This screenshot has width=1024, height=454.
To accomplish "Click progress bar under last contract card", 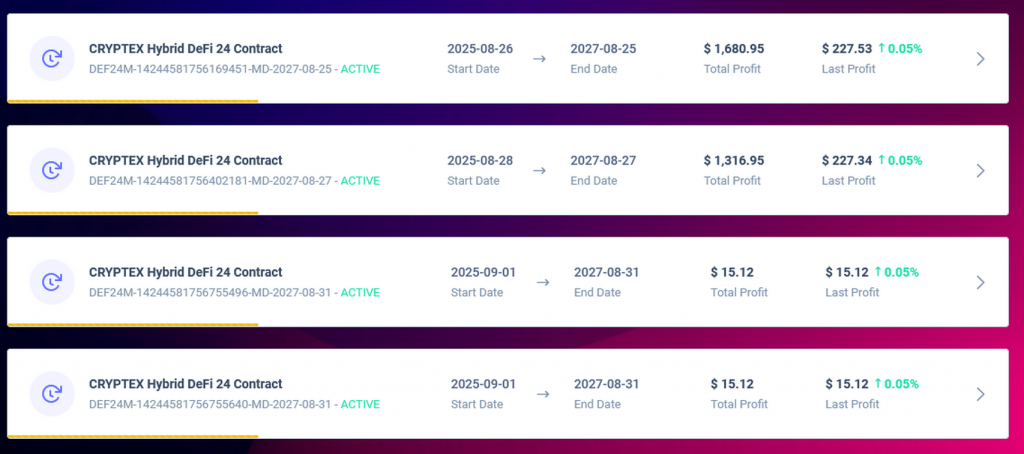I will point(133,437).
